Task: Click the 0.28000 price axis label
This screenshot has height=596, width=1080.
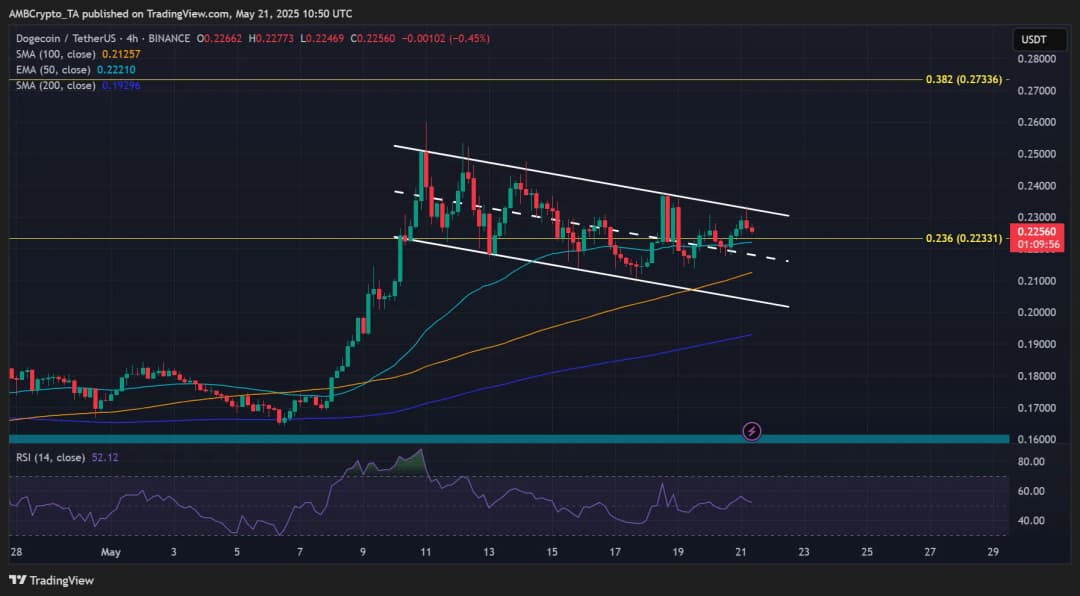Action: [x=1037, y=59]
